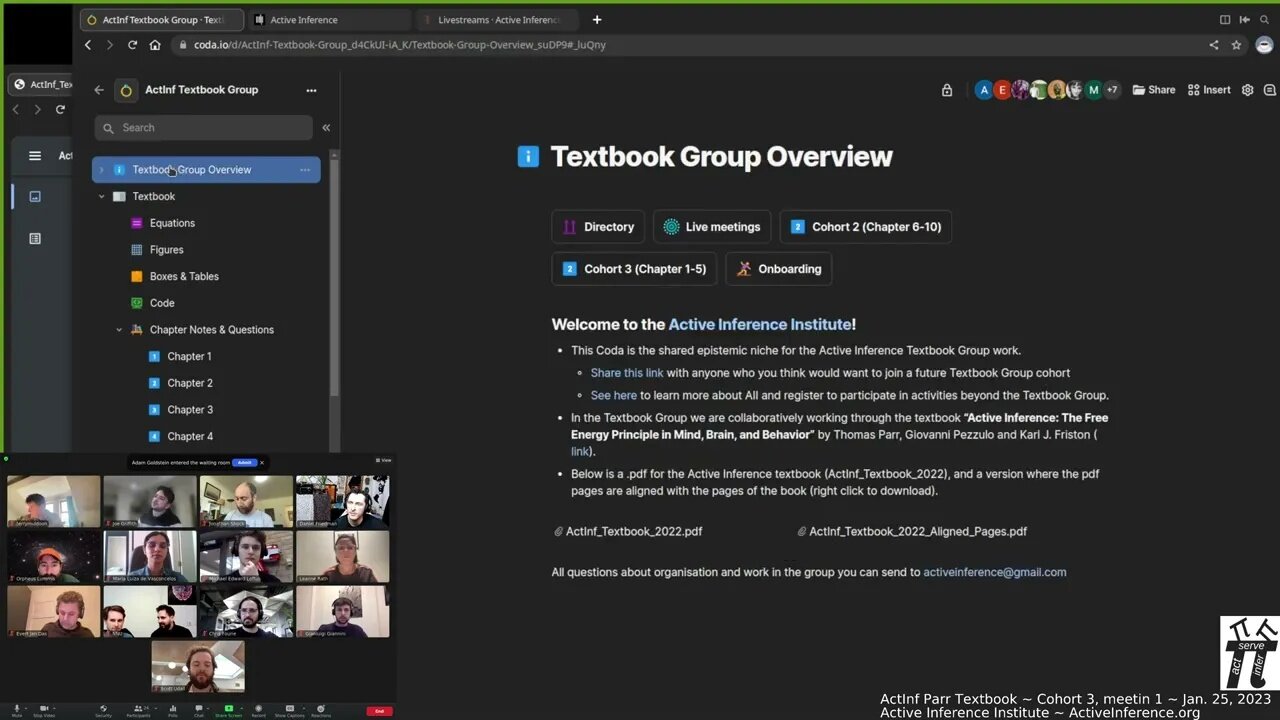Go back in browser history
Image resolution: width=1280 pixels, height=720 pixels.
(x=88, y=45)
